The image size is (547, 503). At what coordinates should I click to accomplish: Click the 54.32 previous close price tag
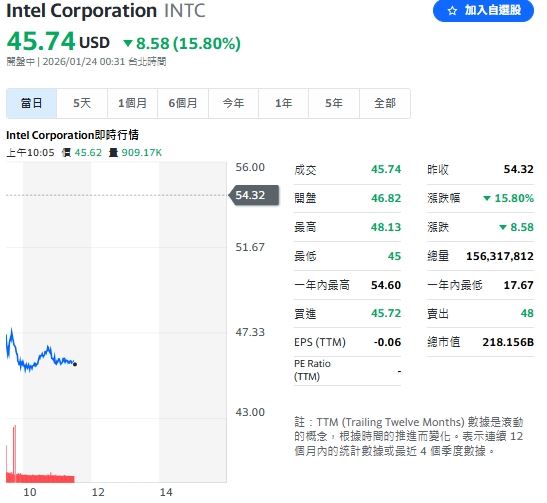tap(254, 195)
